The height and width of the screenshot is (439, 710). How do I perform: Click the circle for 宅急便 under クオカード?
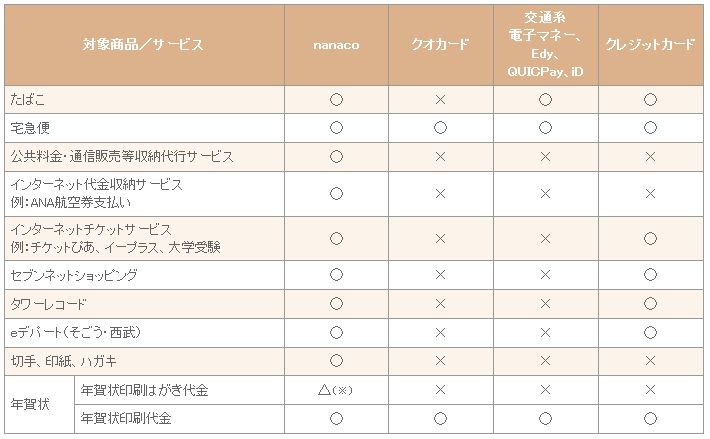tap(440, 128)
